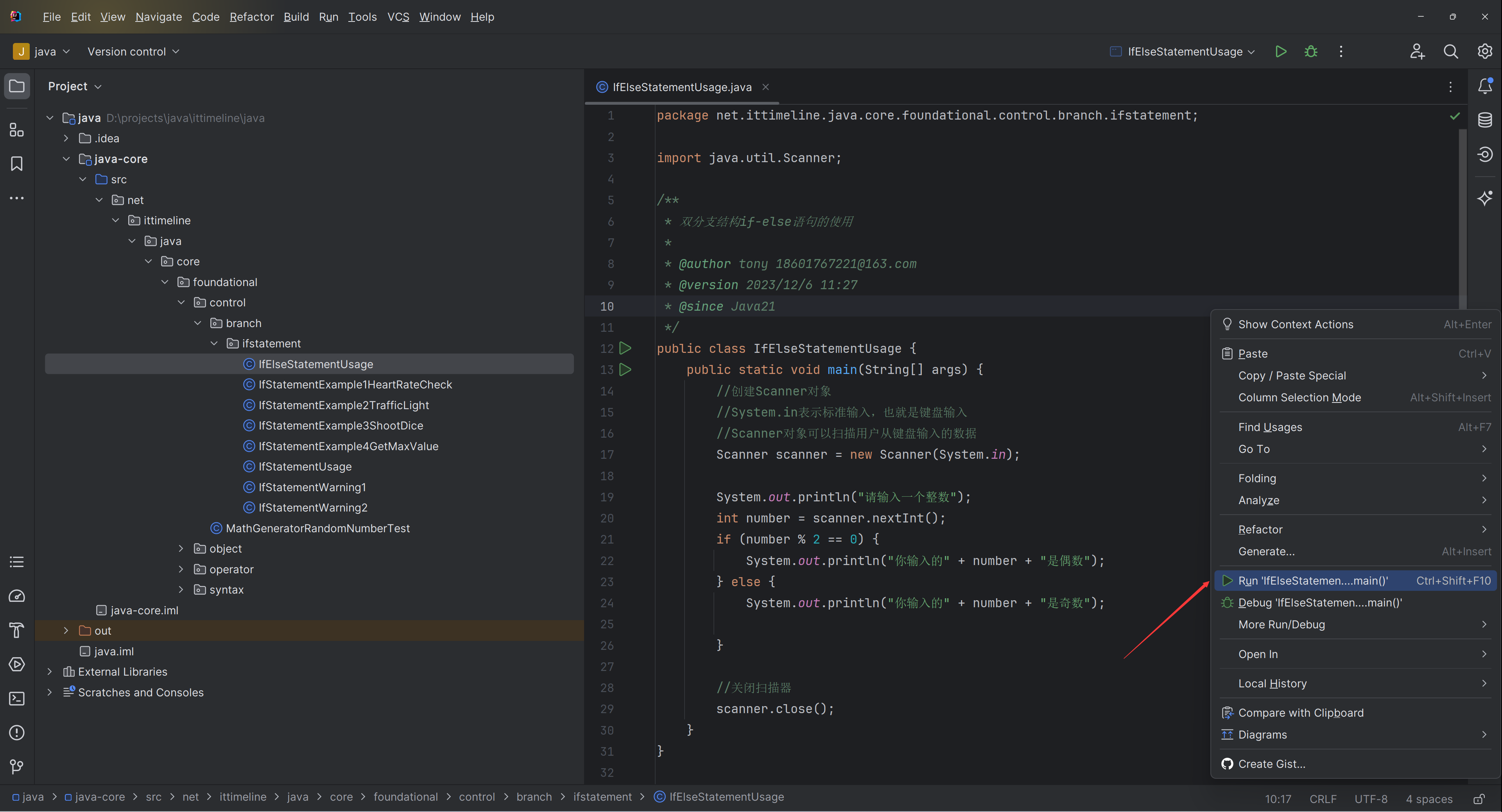1502x812 pixels.
Task: Open editor tab options three-dot menu
Action: tap(1450, 87)
